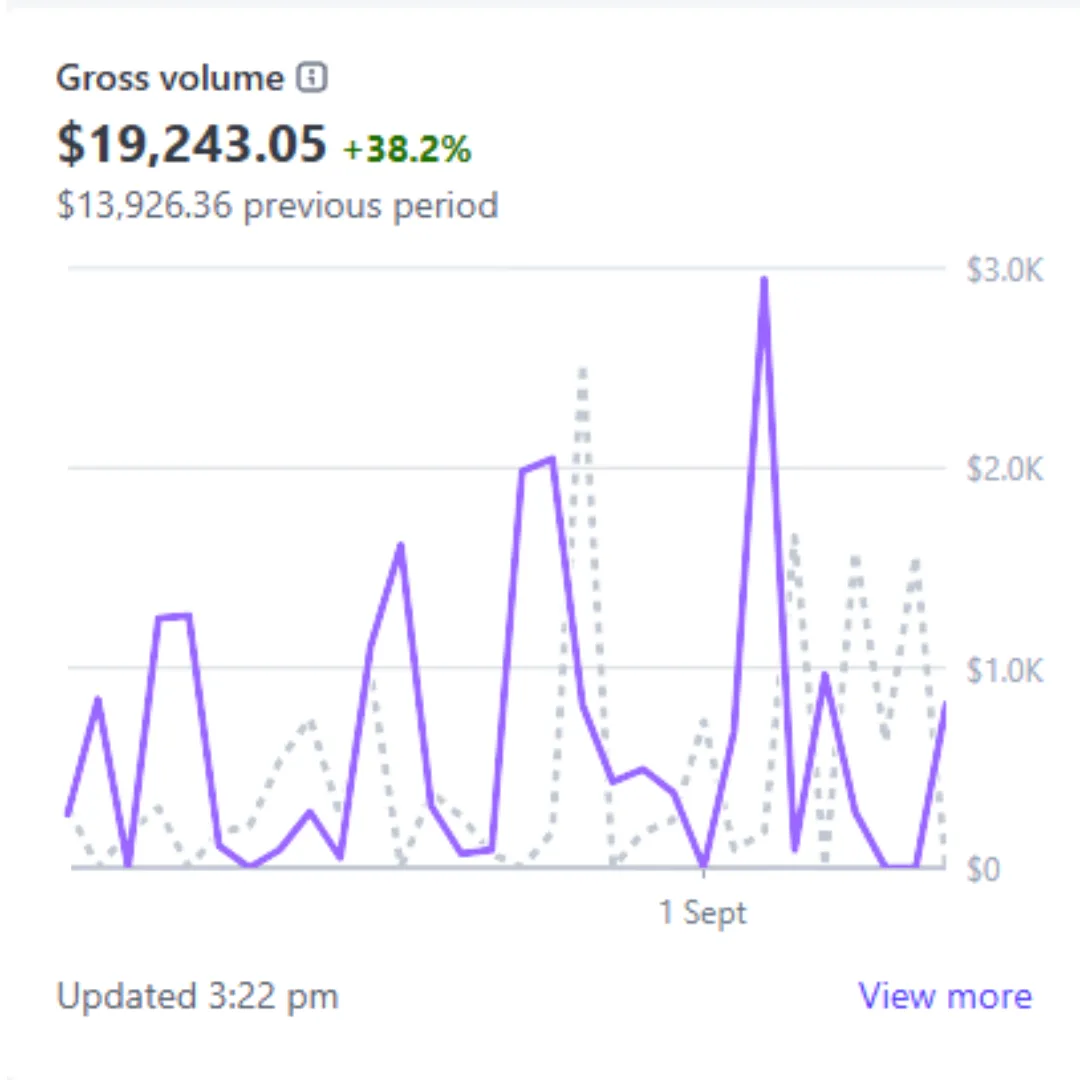Click the tallest purple peak near $3.0K

764,281
